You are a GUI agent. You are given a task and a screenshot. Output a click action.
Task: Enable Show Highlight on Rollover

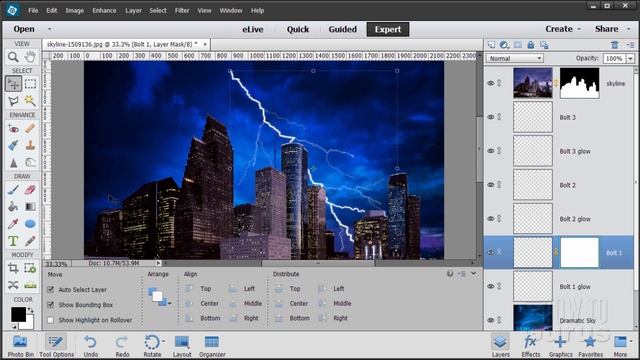point(51,320)
